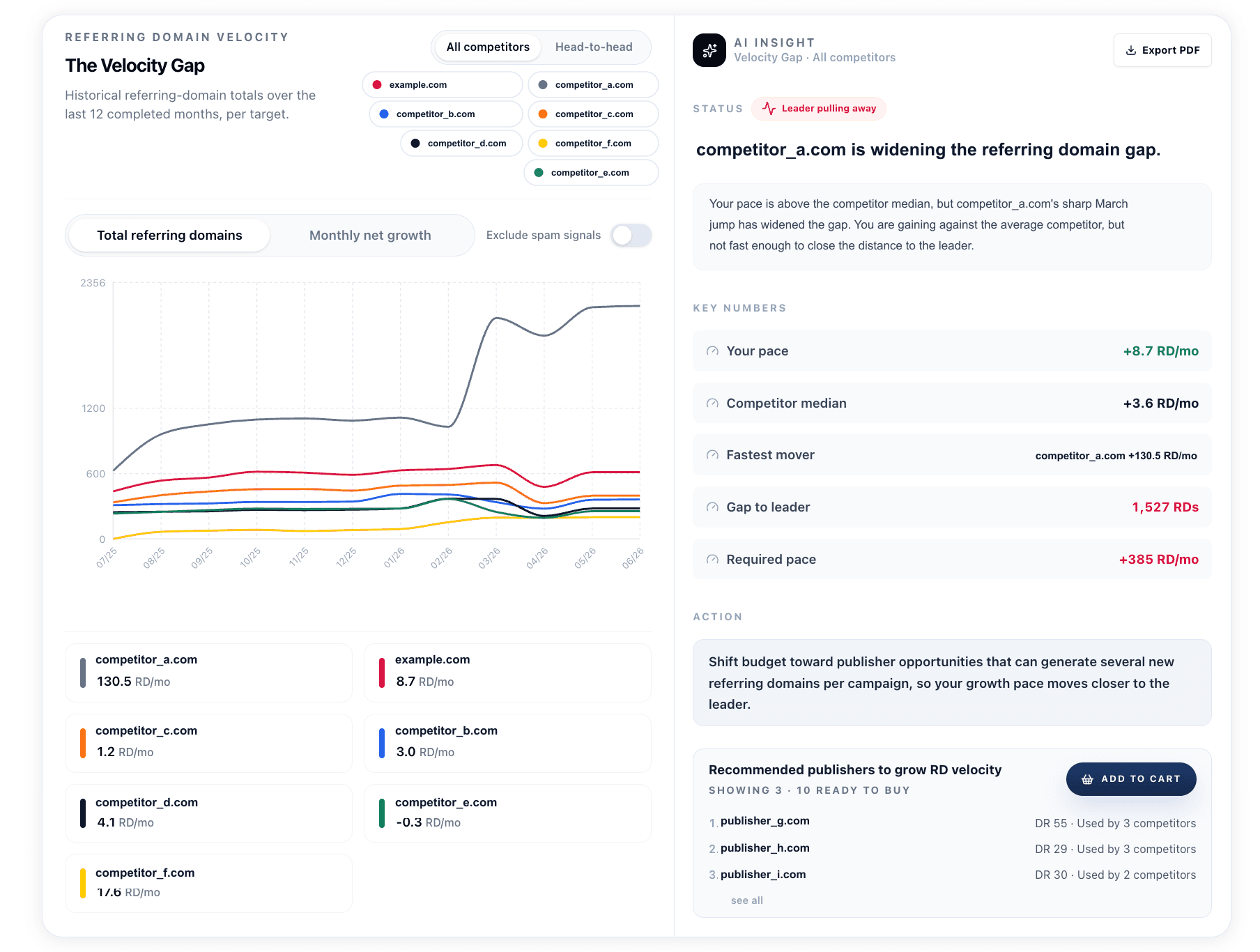Click DR 29 · Used by 3 competitors
Viewport: 1260px width, 952px height.
tap(1115, 849)
